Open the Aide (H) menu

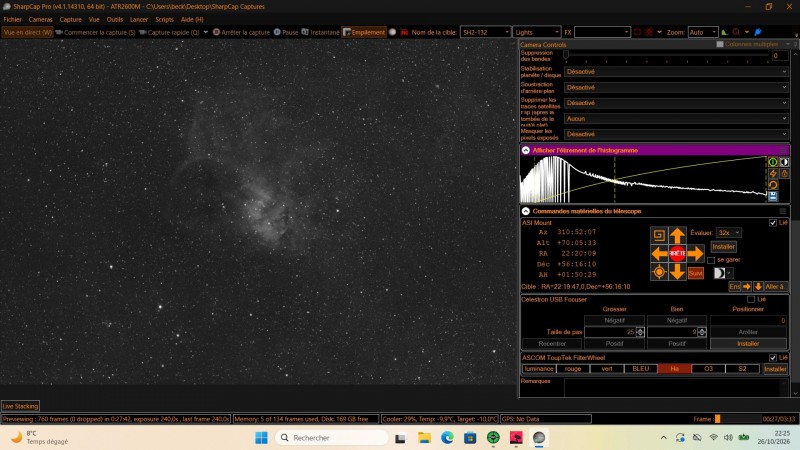(192, 19)
